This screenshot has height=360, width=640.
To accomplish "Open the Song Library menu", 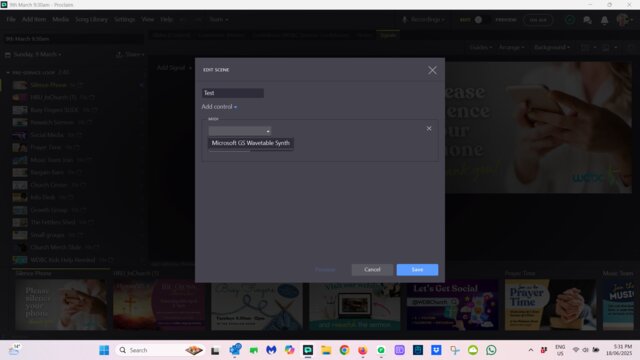I will [91, 20].
